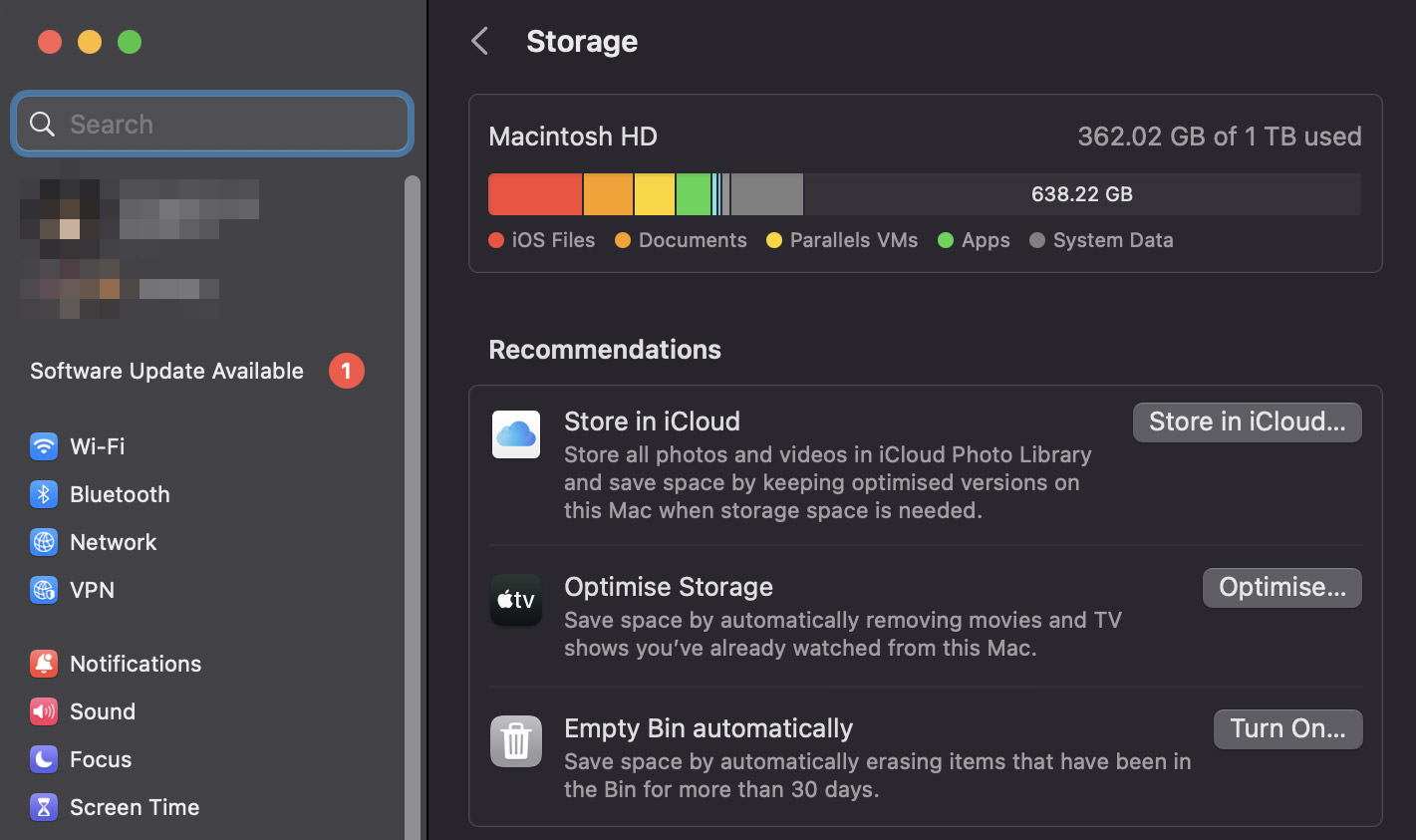This screenshot has width=1416, height=840.
Task: Click the Macintosh HD disk name
Action: click(573, 137)
